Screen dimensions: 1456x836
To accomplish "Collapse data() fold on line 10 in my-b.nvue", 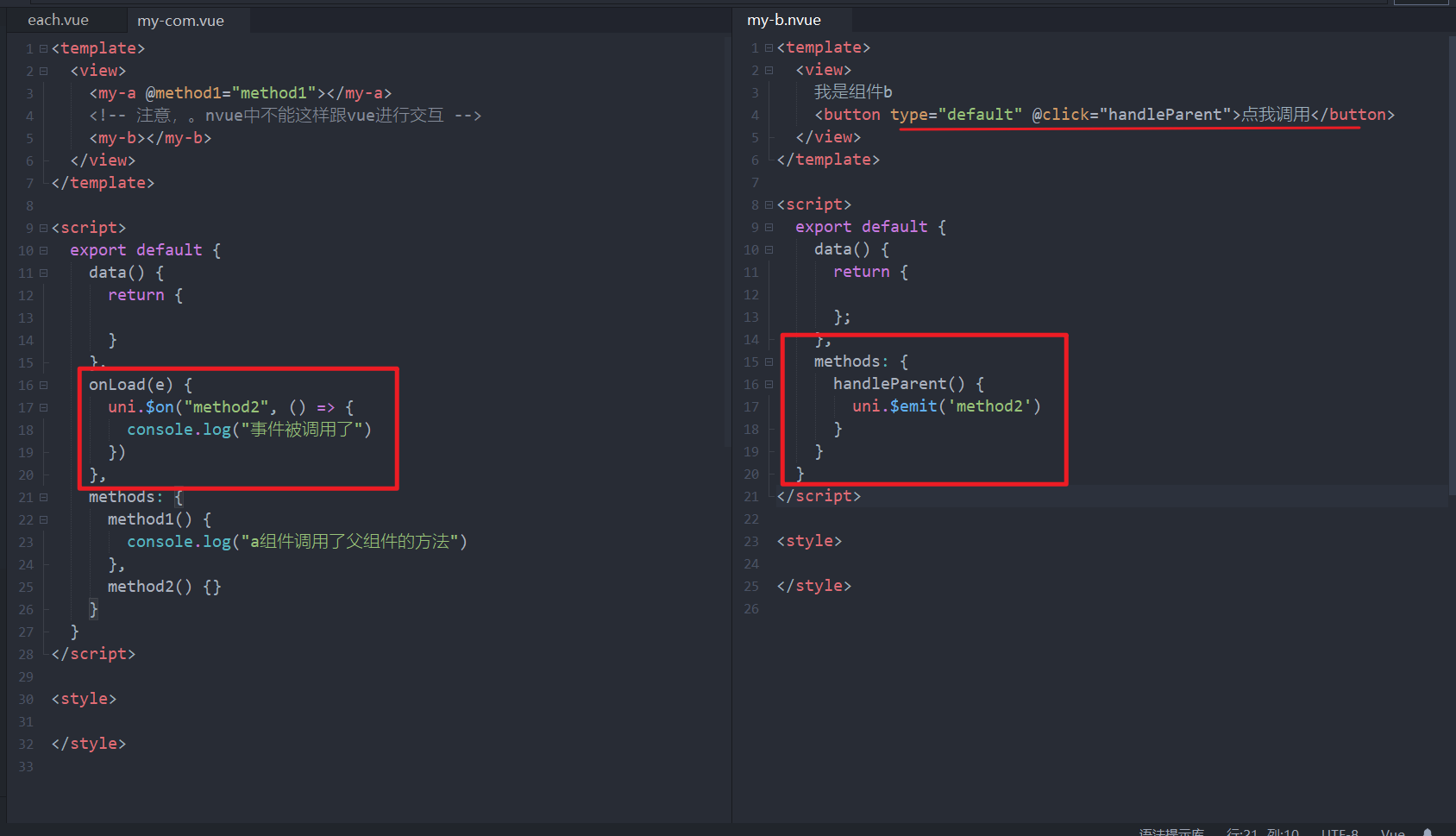I will click(x=769, y=250).
